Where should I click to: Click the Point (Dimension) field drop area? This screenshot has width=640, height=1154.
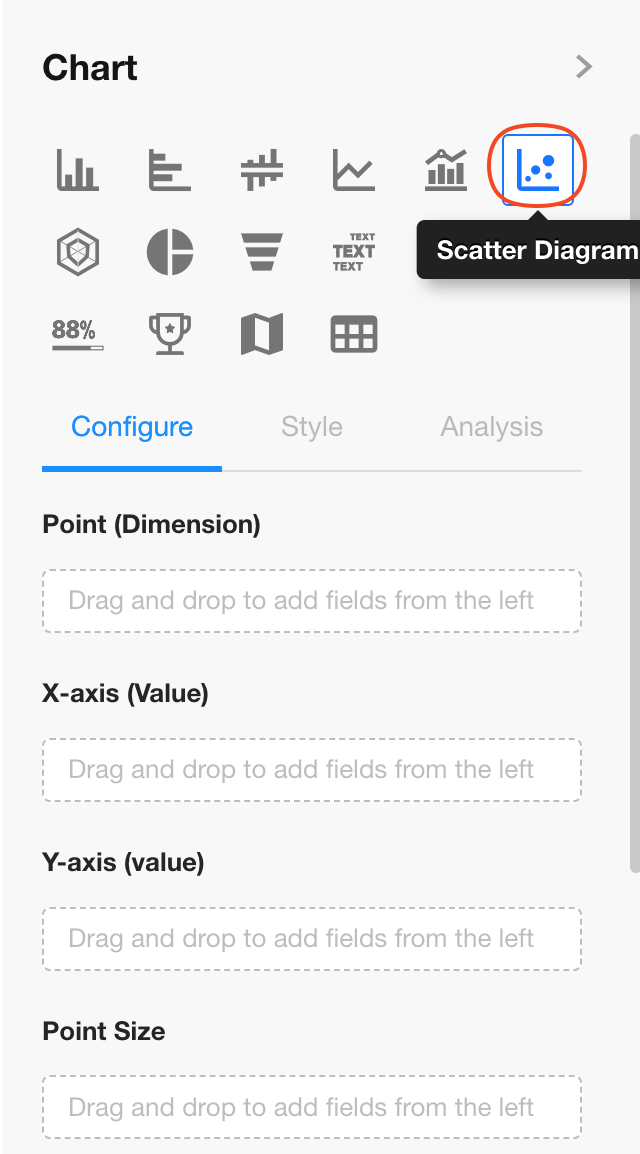point(312,601)
